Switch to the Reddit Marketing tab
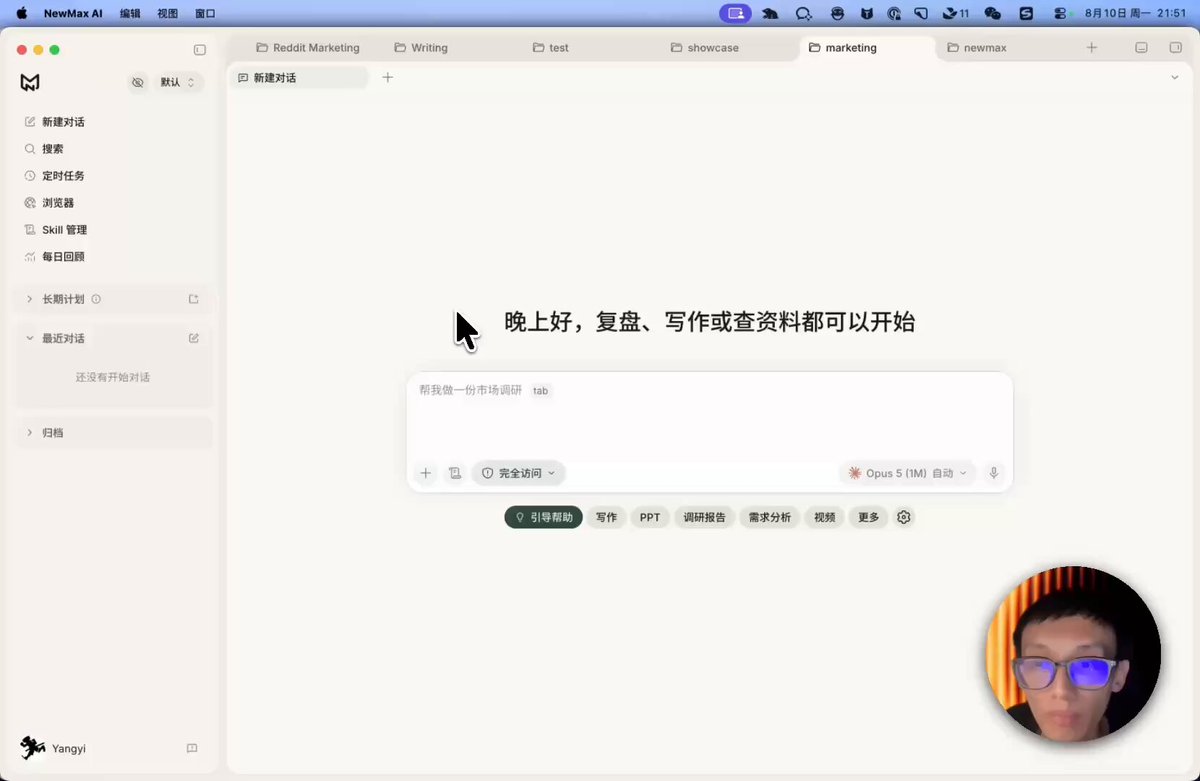This screenshot has width=1200, height=781. coord(307,48)
